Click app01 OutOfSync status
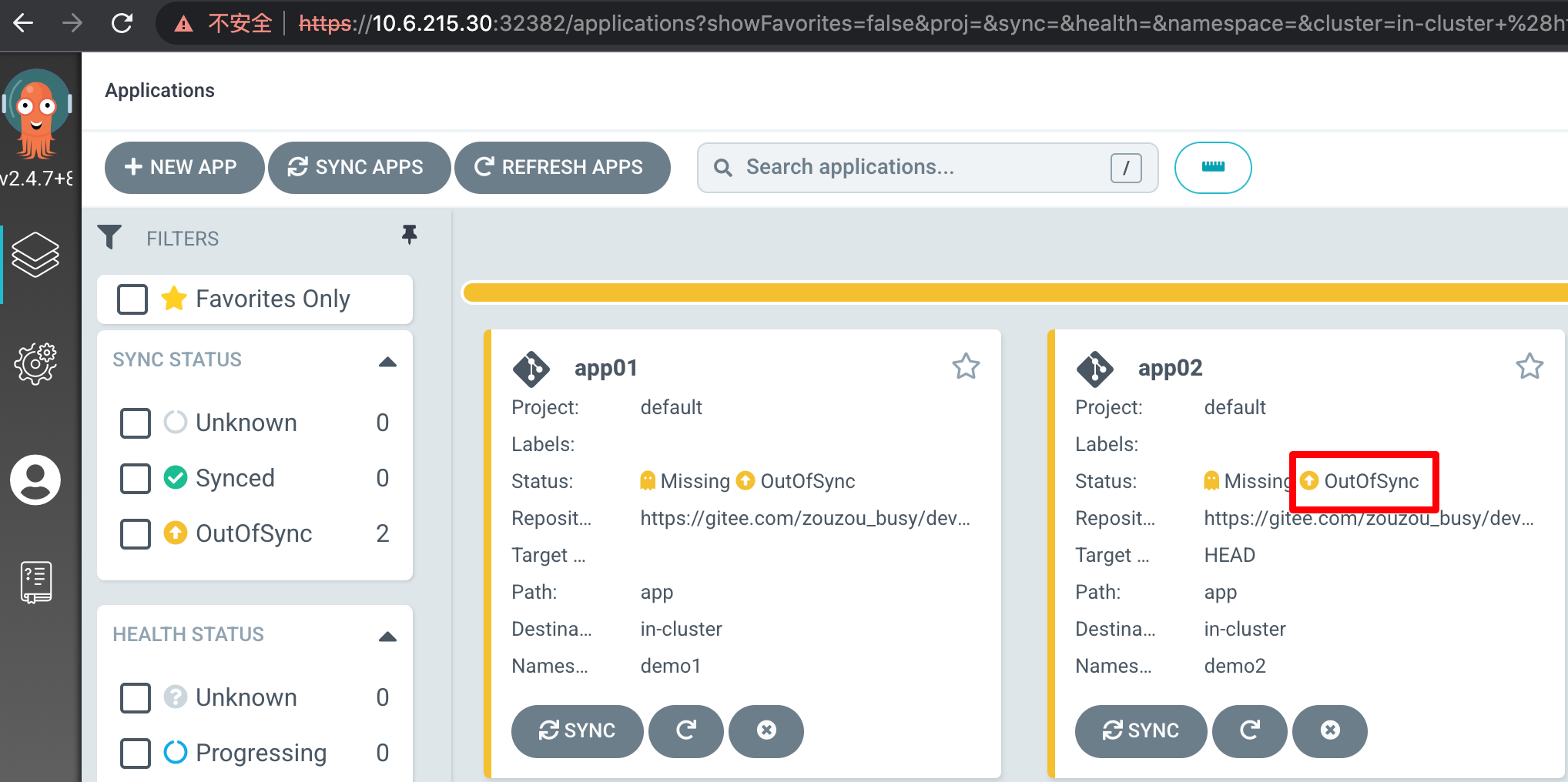Screen dimensions: 1568x782 point(796,481)
